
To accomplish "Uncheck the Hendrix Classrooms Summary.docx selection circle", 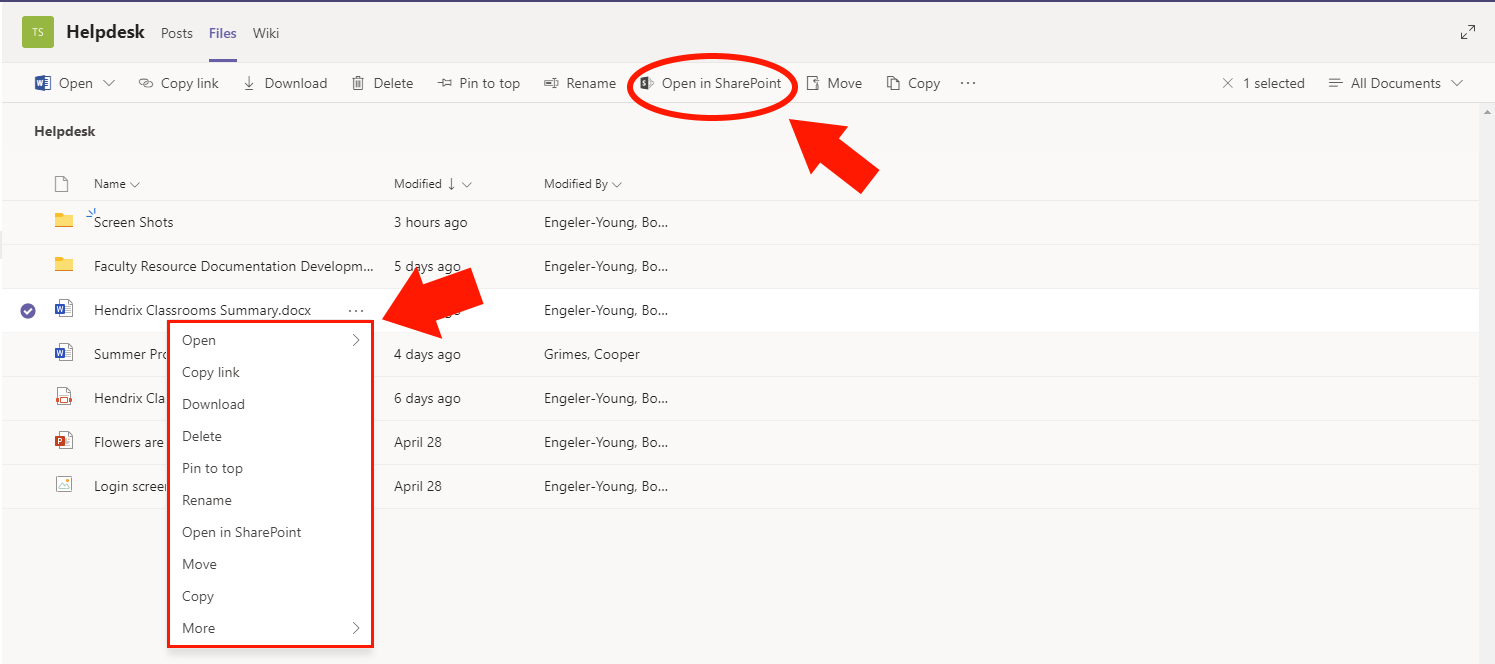I will click(x=28, y=311).
